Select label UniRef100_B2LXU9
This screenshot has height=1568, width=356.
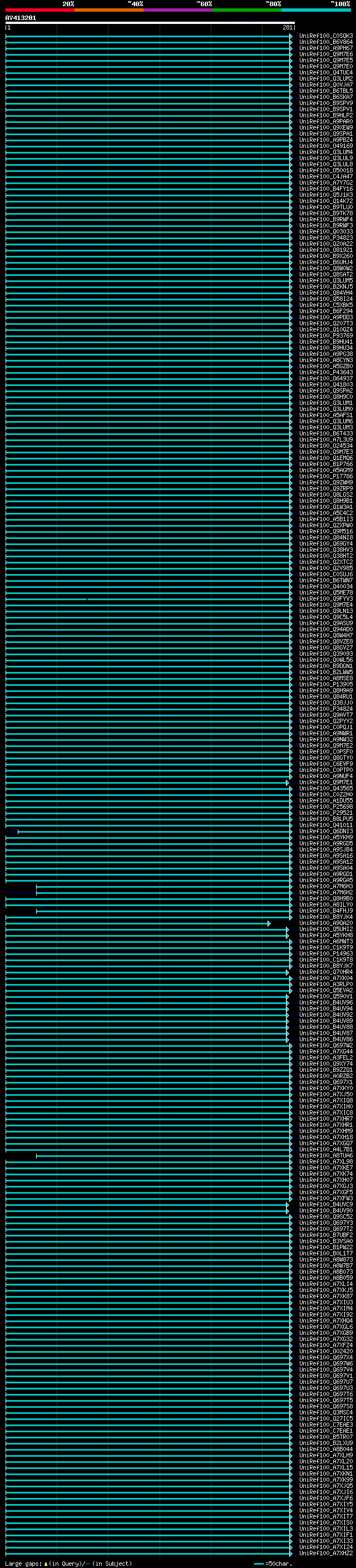pyautogui.click(x=326, y=1443)
